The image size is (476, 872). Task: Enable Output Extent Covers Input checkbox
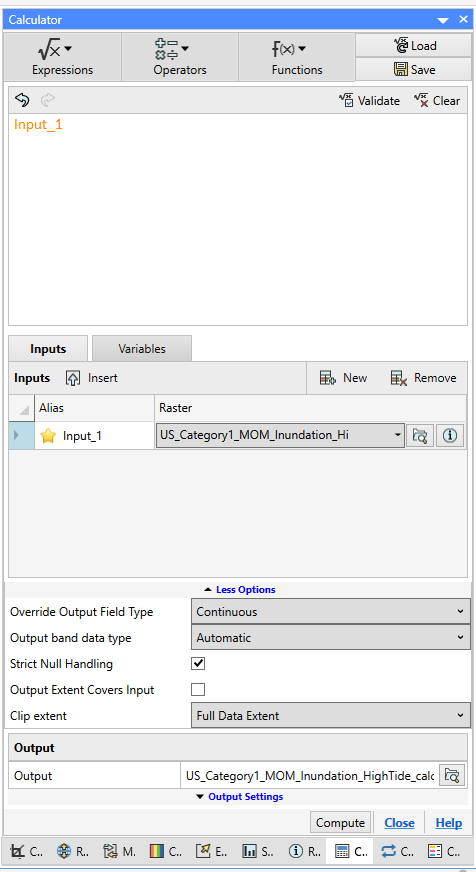coord(198,690)
